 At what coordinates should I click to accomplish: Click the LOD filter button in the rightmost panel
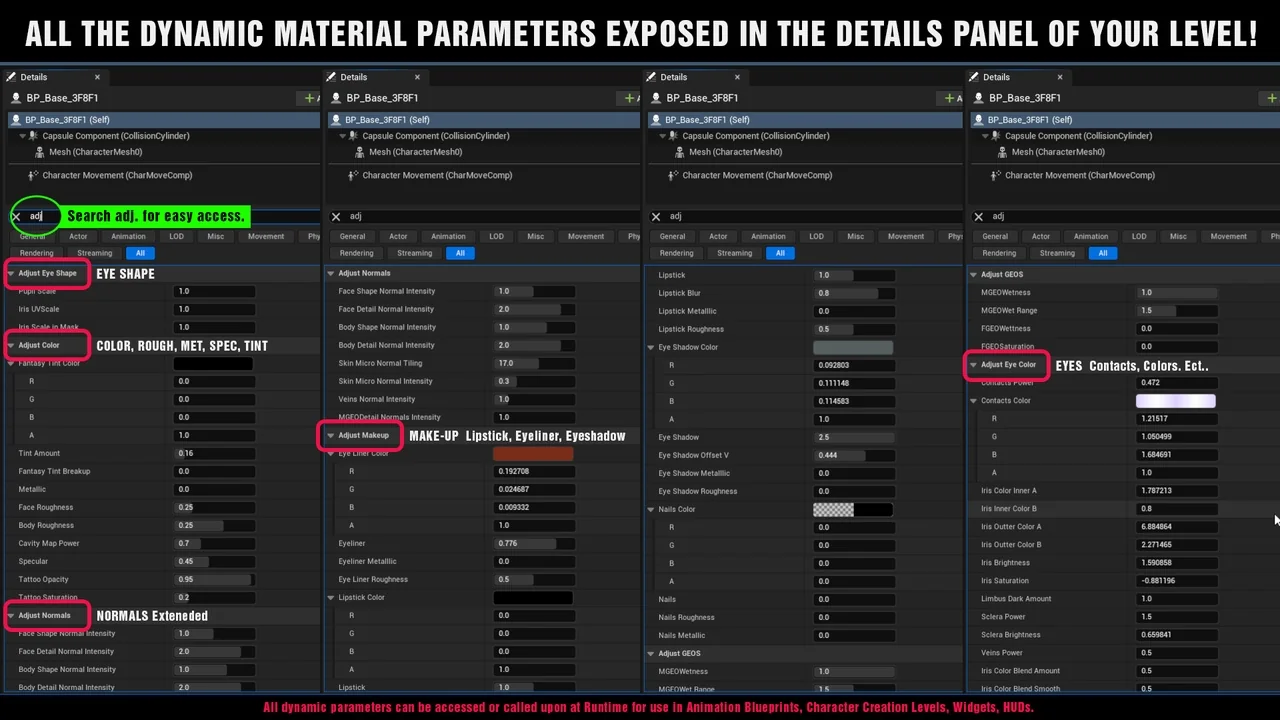point(1139,237)
